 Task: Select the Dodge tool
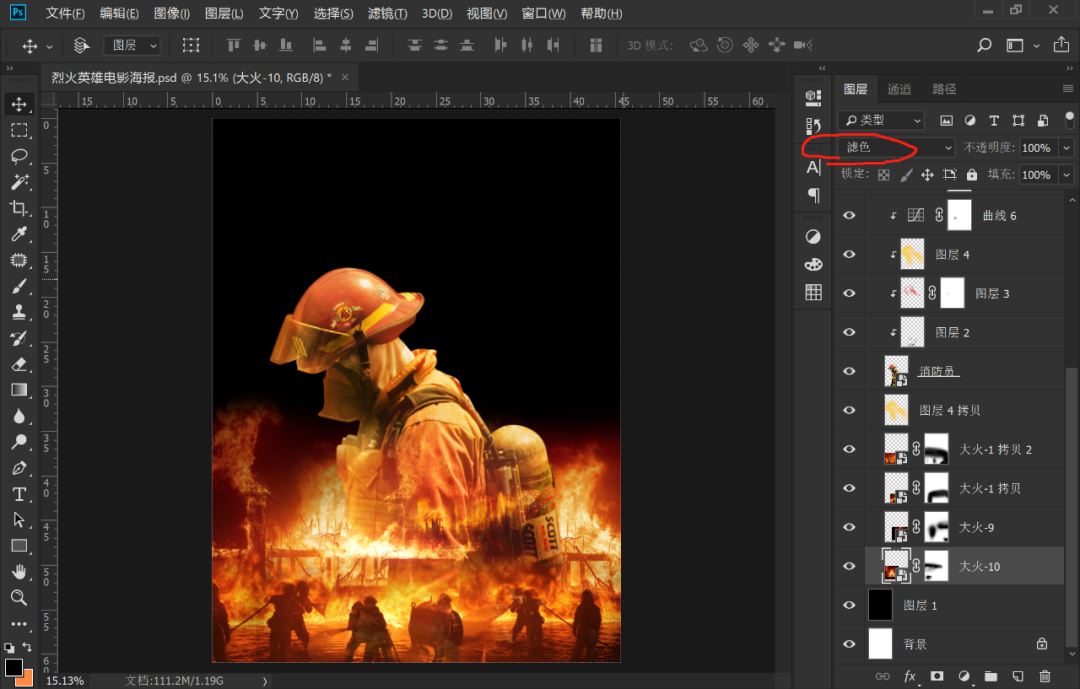(x=19, y=442)
